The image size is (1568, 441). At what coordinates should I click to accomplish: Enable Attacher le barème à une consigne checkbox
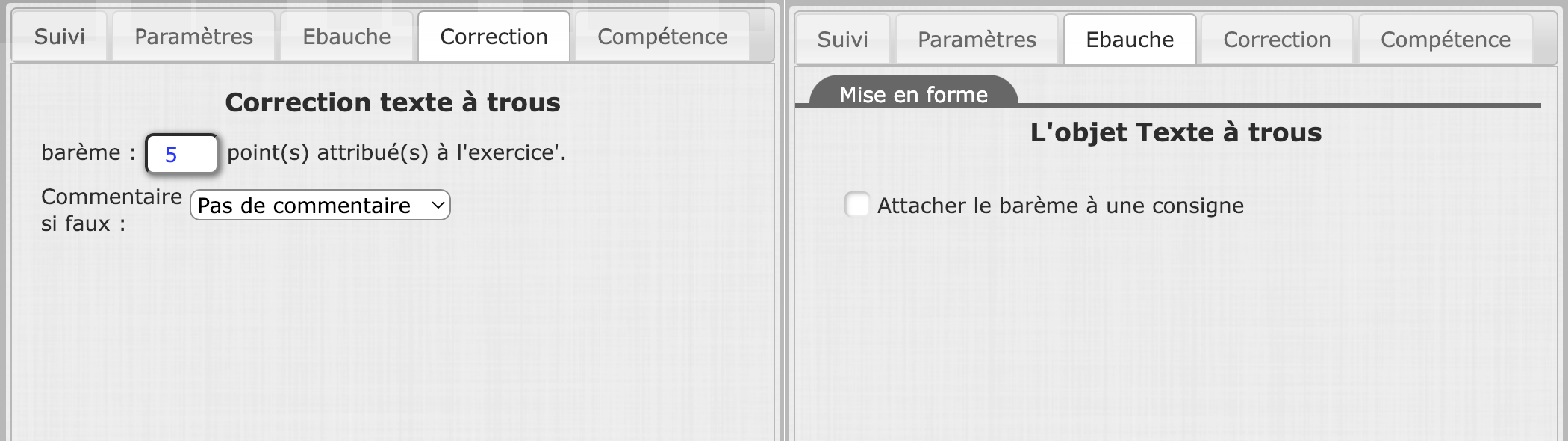coord(857,204)
